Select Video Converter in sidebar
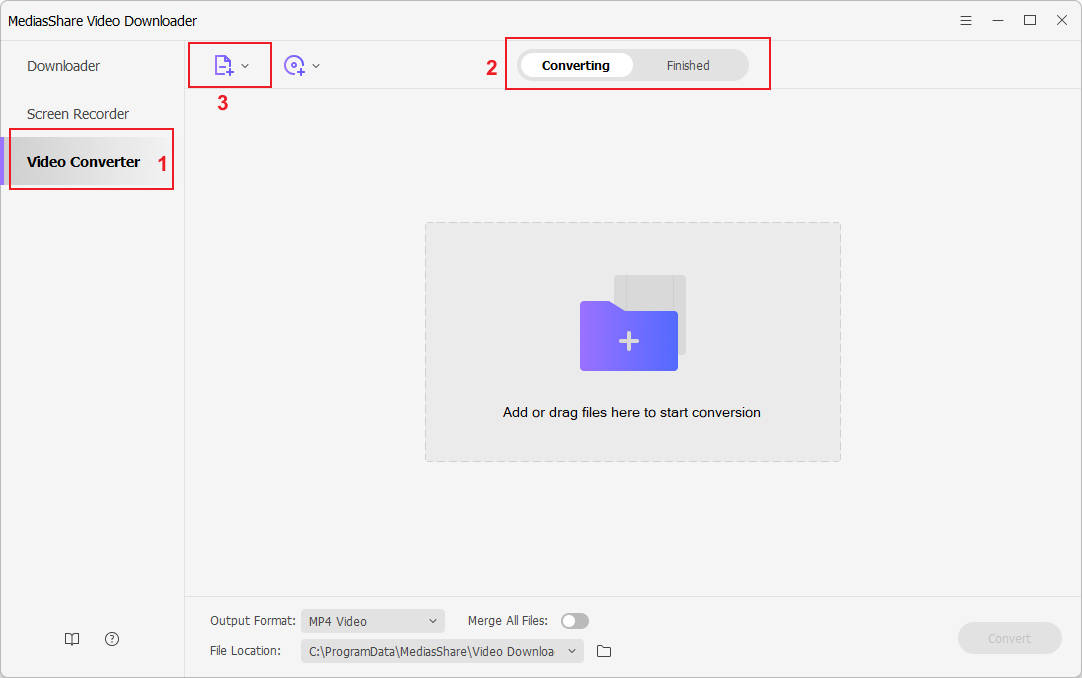This screenshot has width=1082, height=678. [84, 162]
